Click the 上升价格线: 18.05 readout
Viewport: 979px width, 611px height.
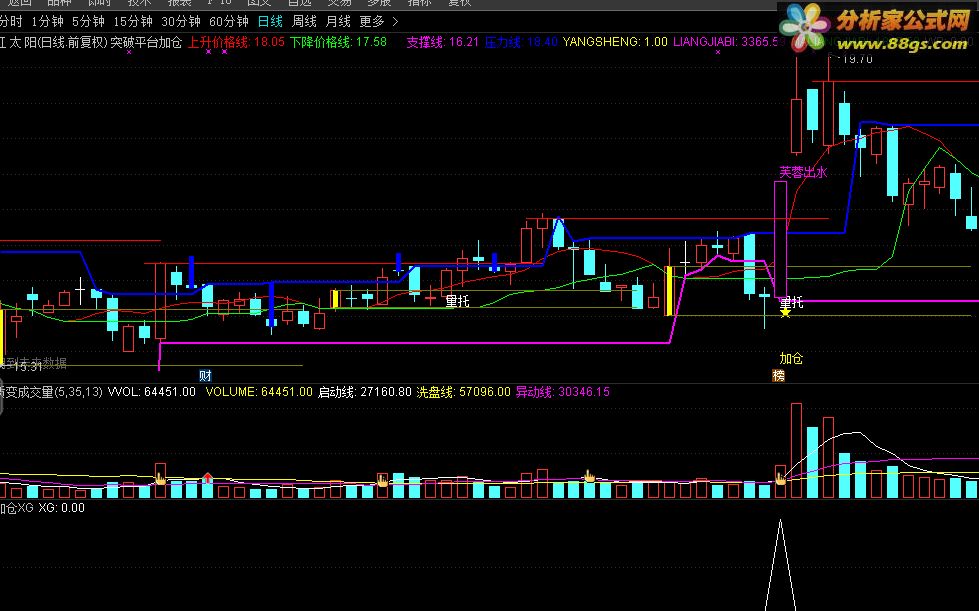click(x=236, y=42)
